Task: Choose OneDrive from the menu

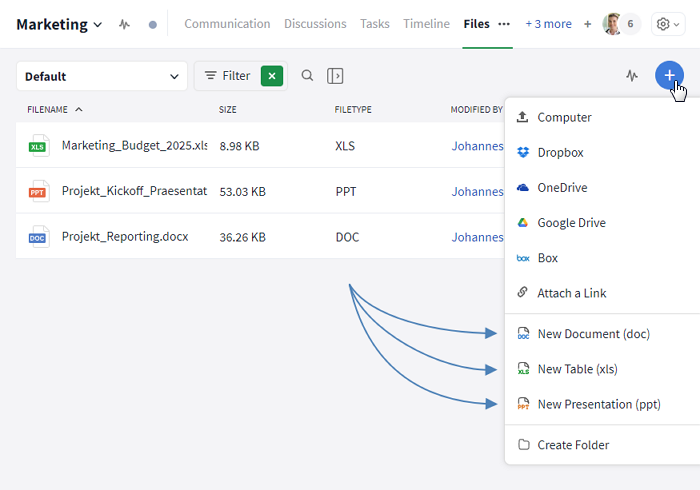Action: coord(602,187)
